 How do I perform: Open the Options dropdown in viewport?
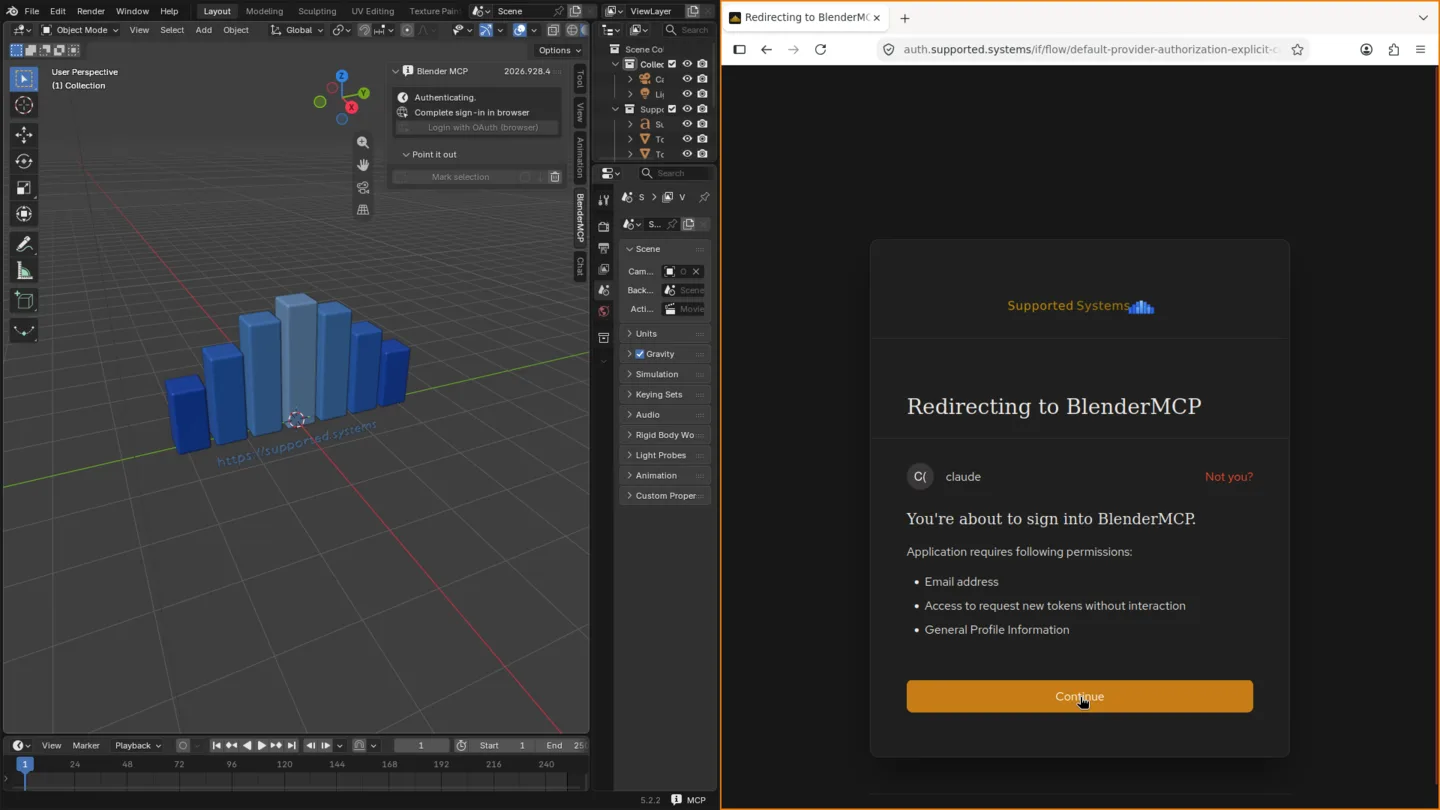click(x=560, y=50)
